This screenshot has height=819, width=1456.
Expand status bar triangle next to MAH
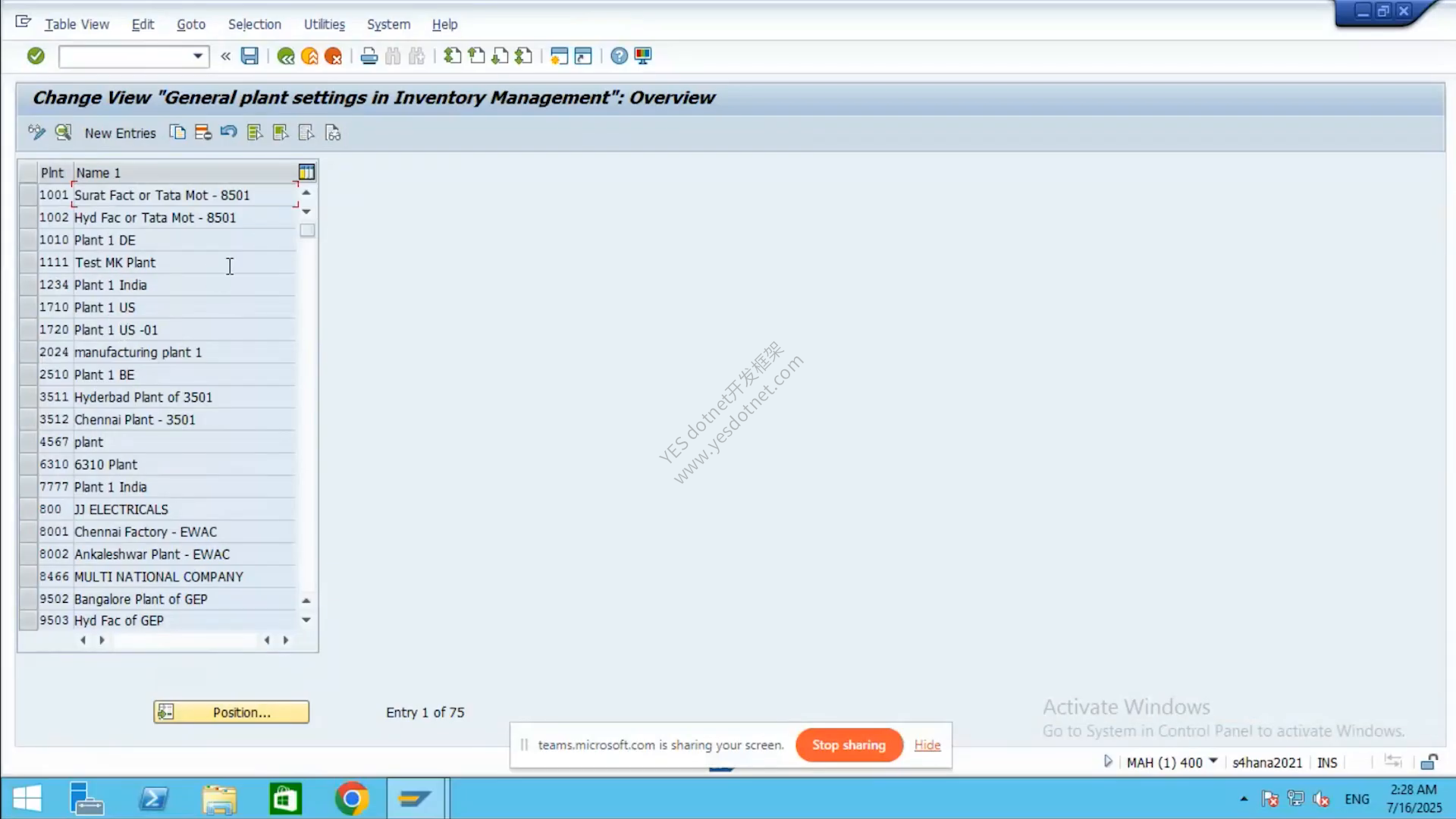[x=1108, y=761]
